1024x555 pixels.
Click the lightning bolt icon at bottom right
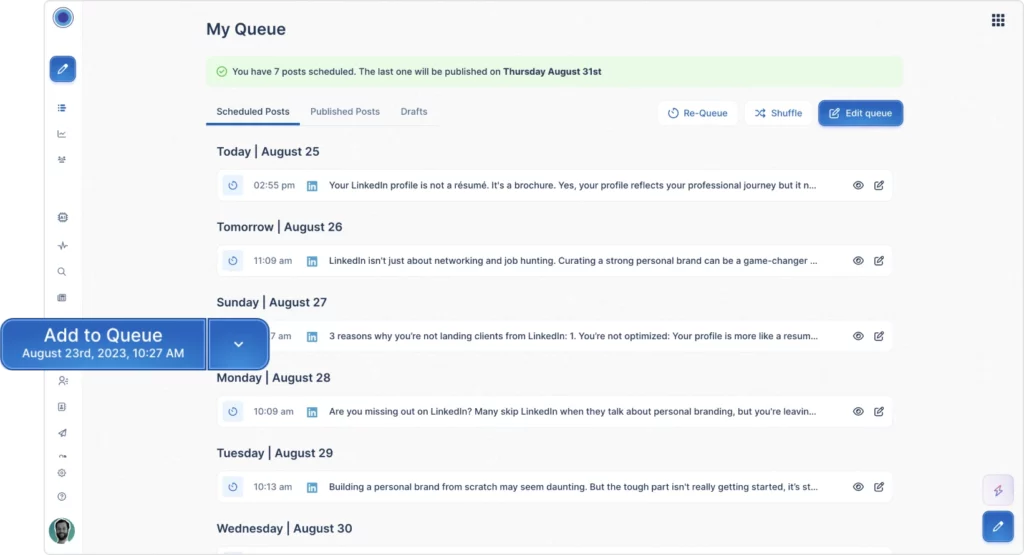[x=998, y=490]
